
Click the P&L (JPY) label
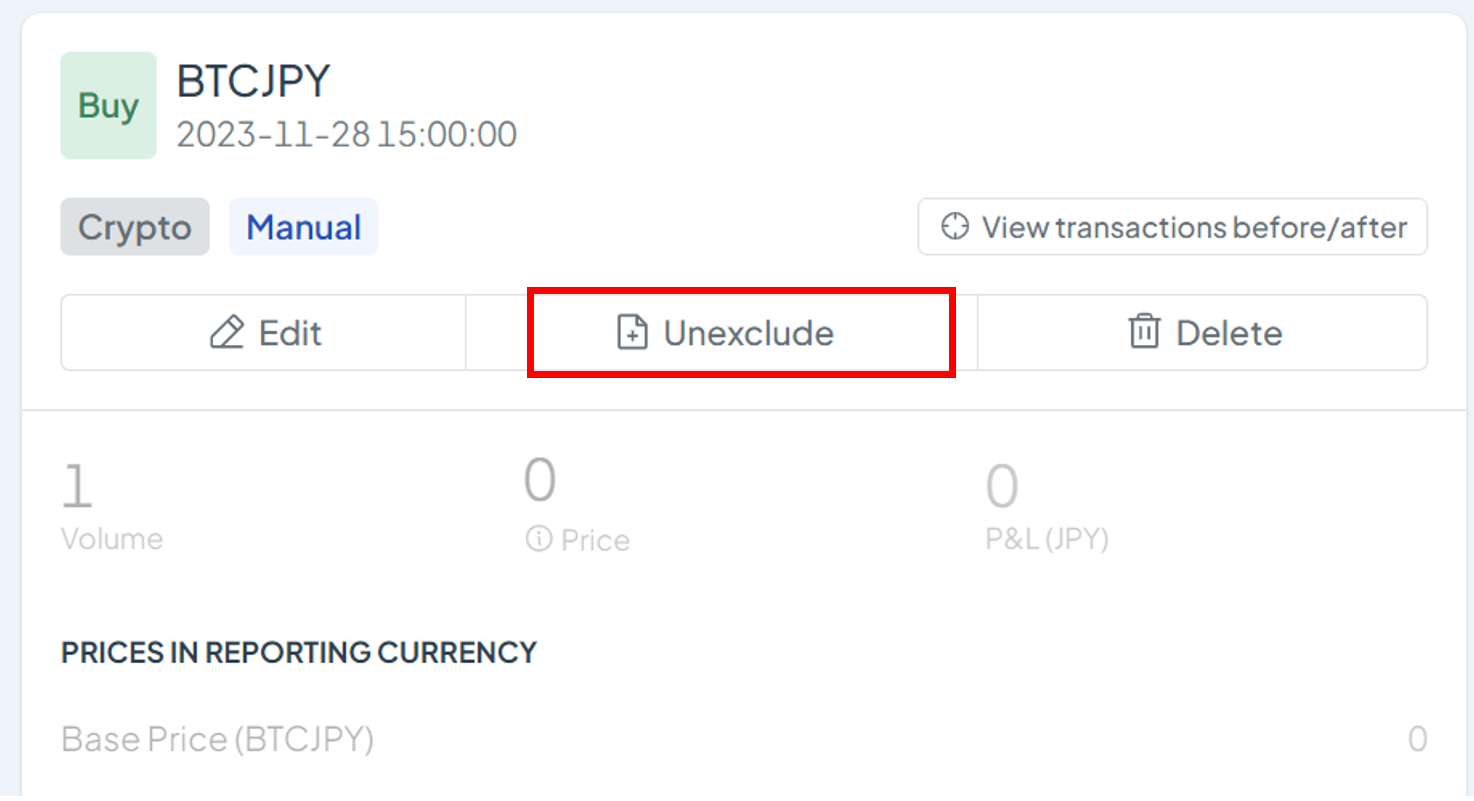coord(1047,539)
